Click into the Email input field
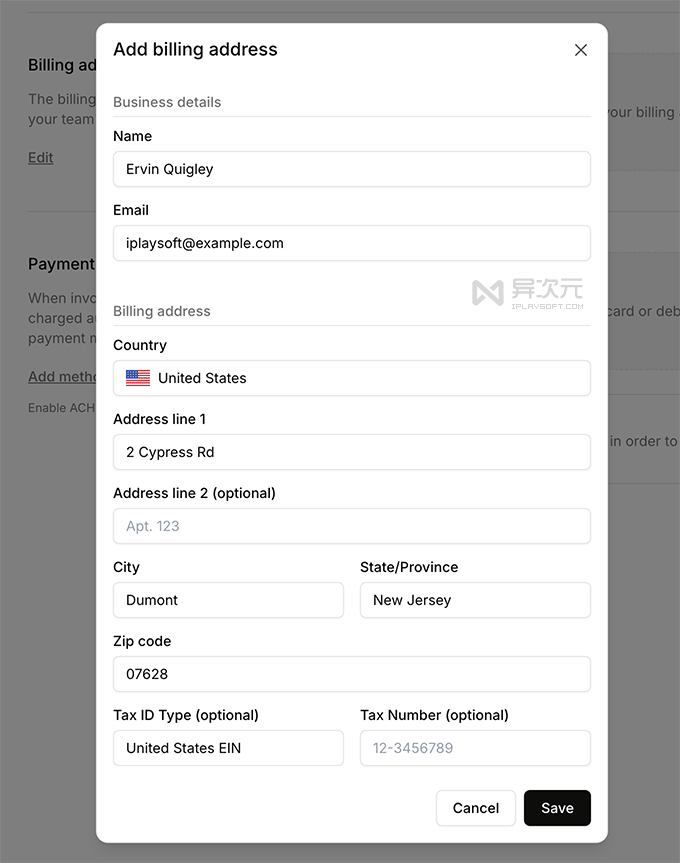 pos(351,243)
